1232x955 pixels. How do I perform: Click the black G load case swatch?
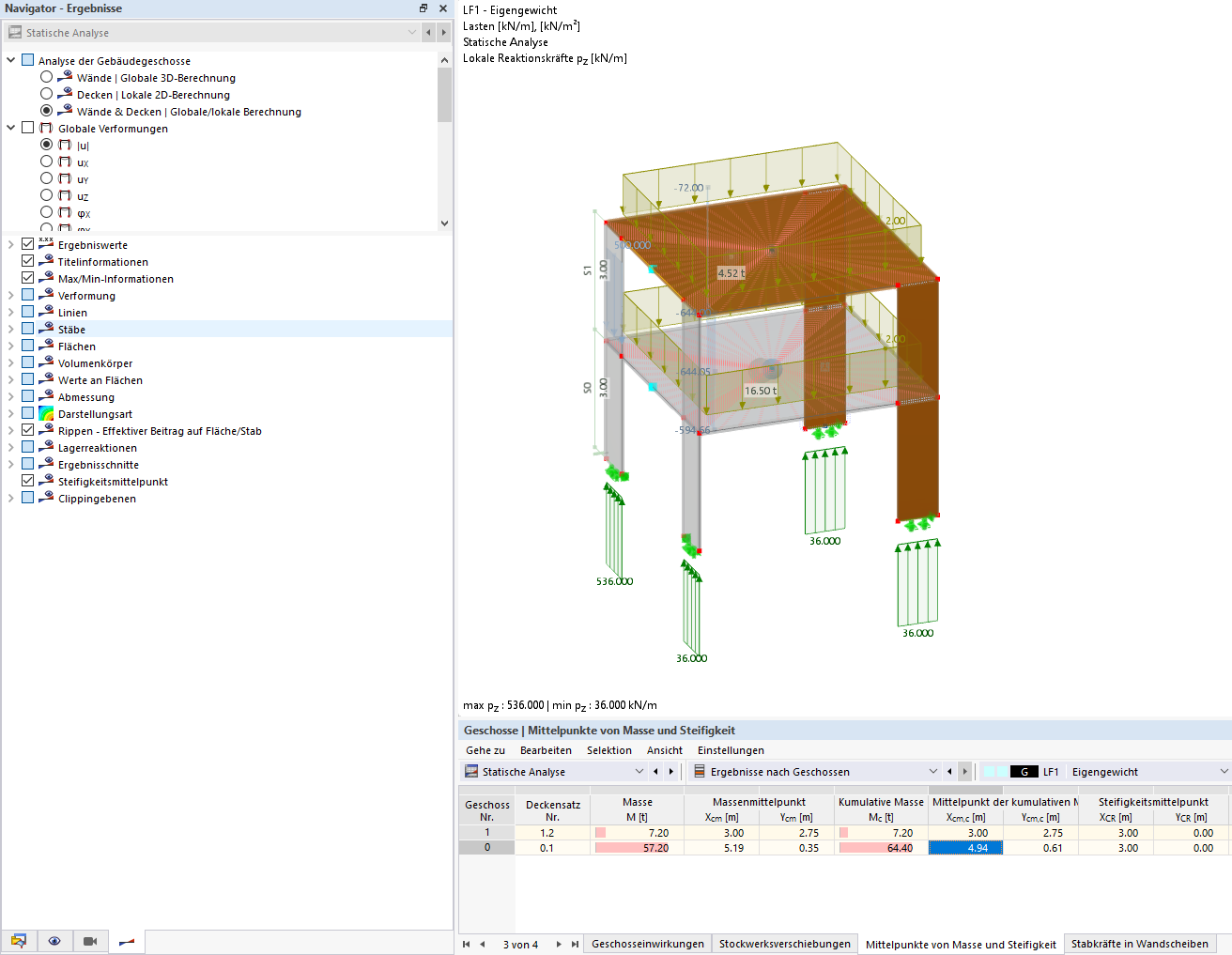tap(1024, 771)
